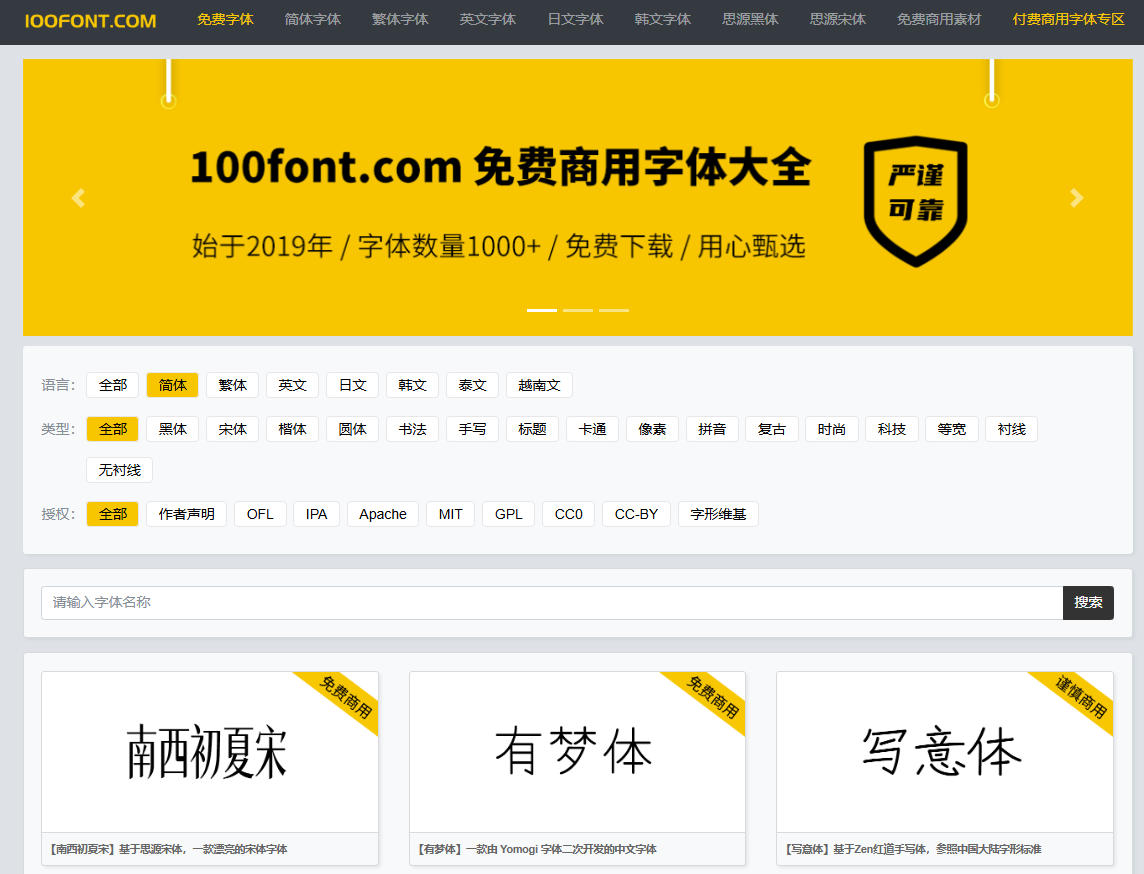Select the 黑体 type filter

[x=172, y=429]
